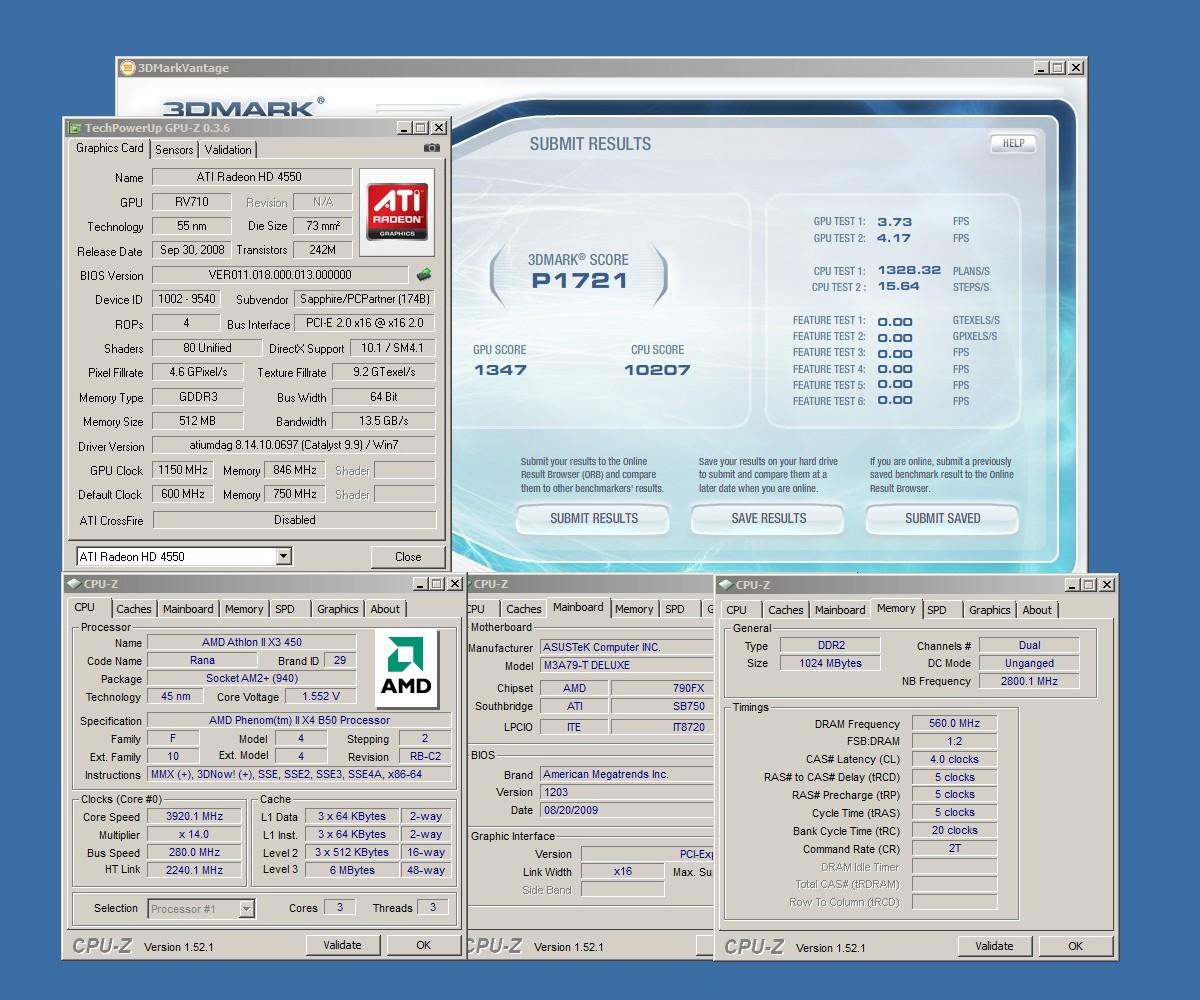Click the Close button in GPU-Z
1200x1000 pixels.
408,557
